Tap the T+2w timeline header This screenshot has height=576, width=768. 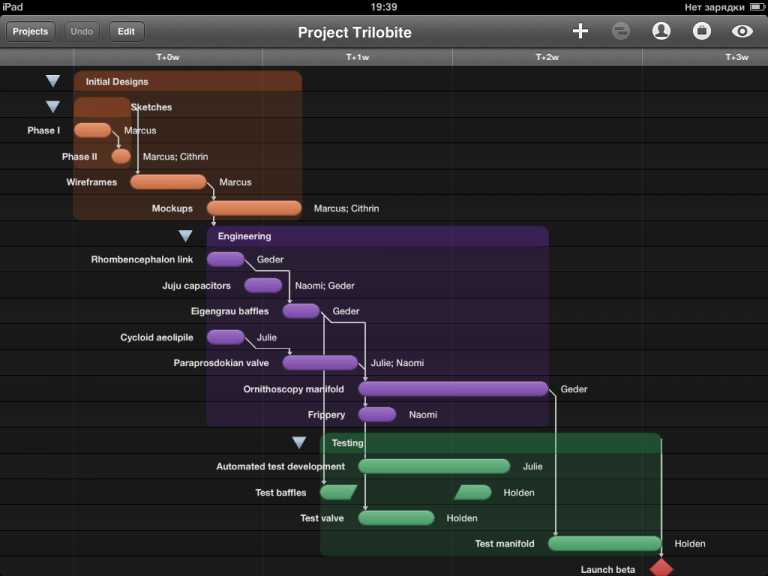[x=547, y=57]
